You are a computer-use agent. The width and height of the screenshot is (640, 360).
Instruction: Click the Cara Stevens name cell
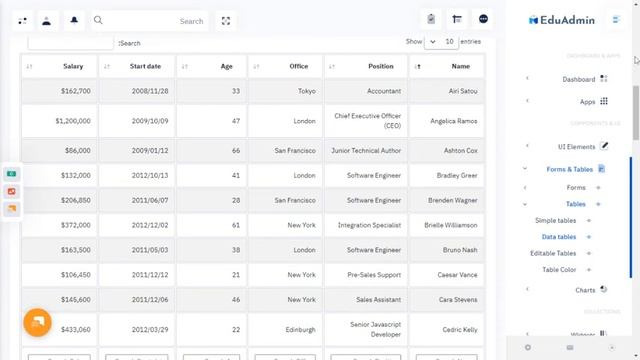point(446,300)
